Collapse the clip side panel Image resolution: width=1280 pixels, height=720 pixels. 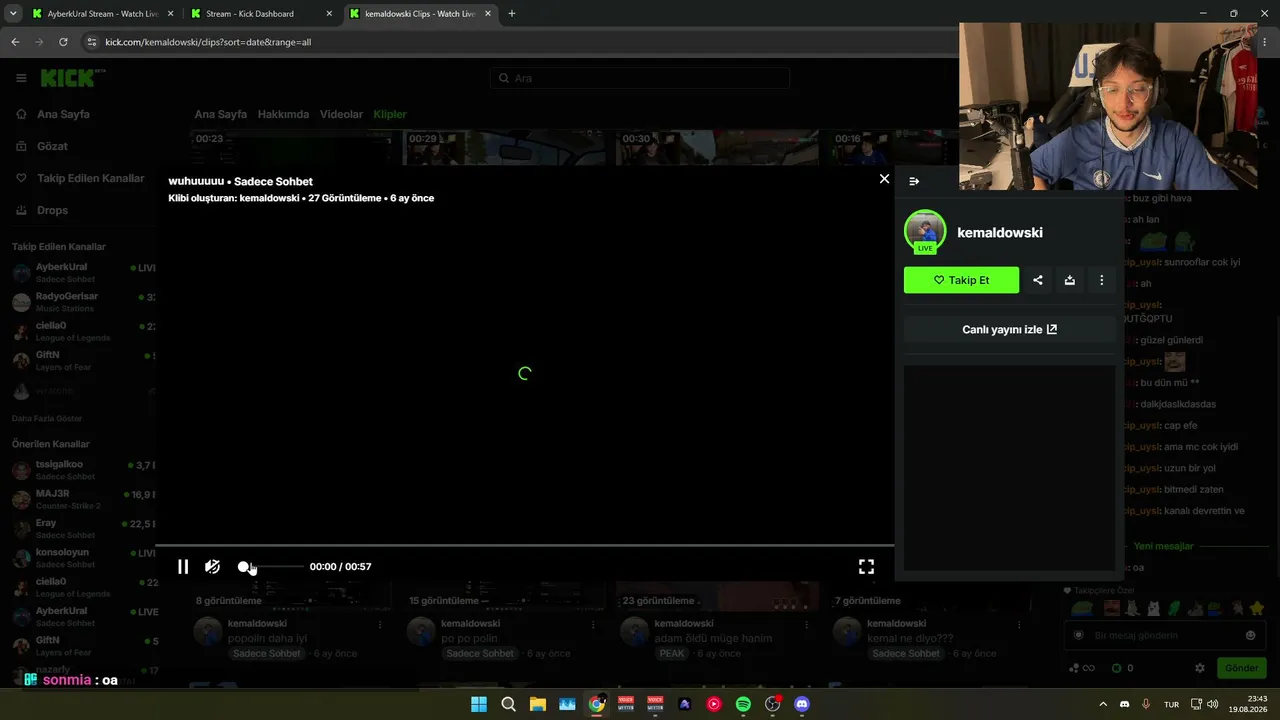[x=914, y=181]
